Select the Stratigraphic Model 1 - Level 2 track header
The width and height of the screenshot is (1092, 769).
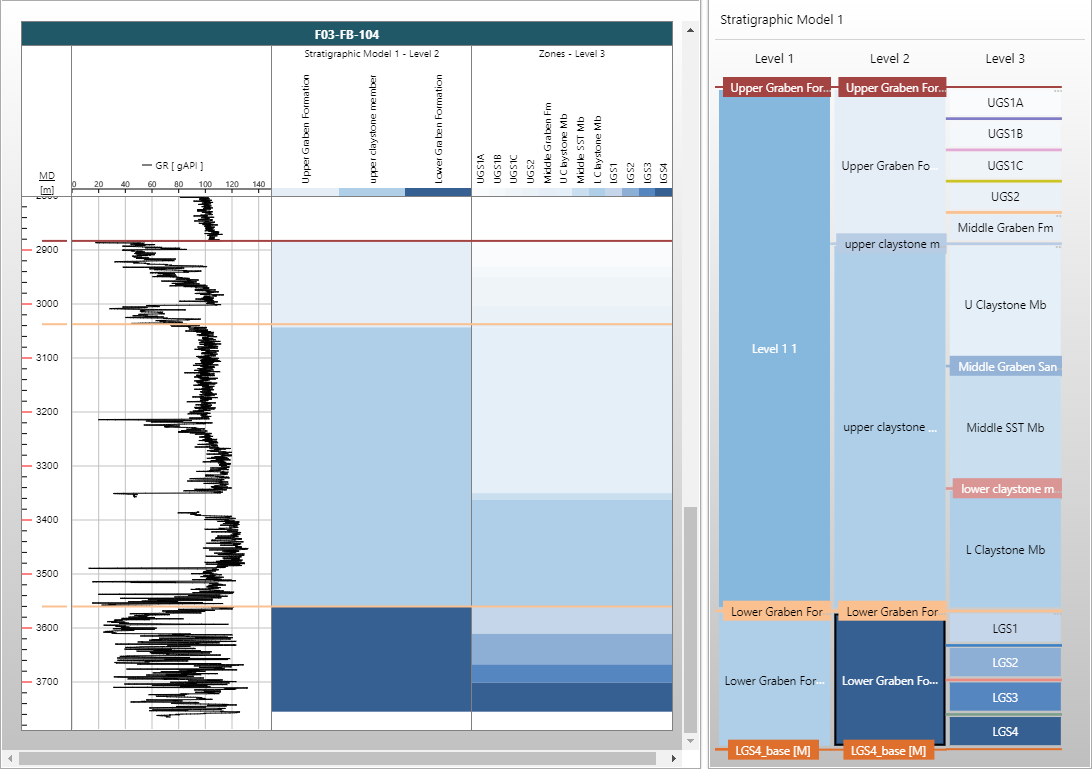(371, 54)
